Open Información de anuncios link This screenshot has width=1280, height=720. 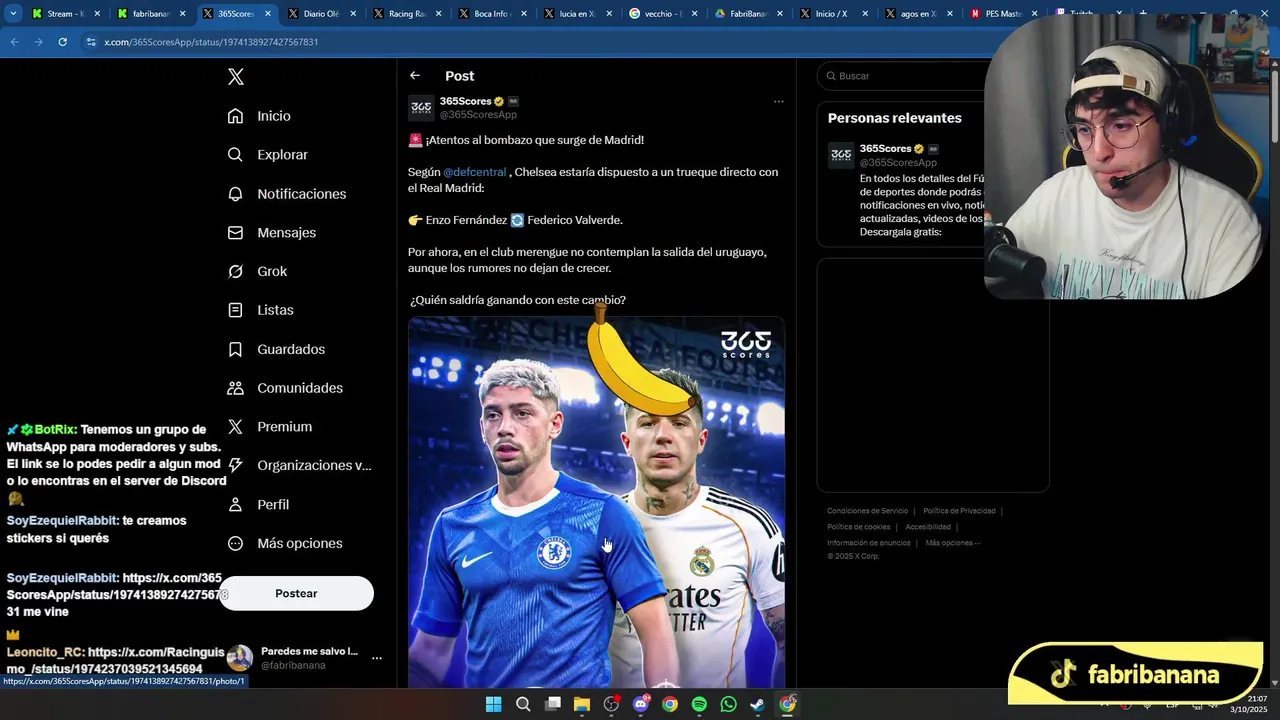tap(869, 543)
